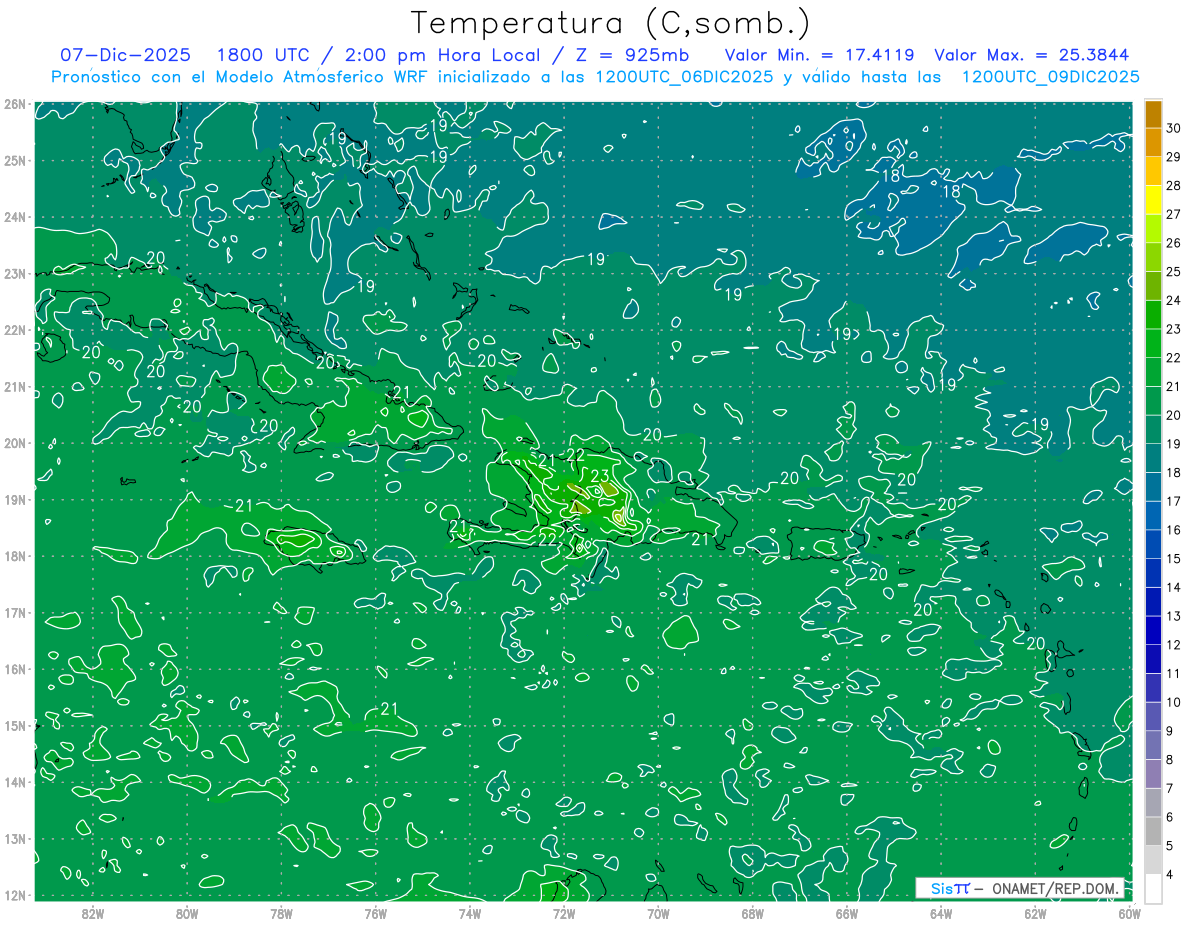Click the '78W' longitude label
This screenshot has height=927, width=1200.
click(x=281, y=913)
